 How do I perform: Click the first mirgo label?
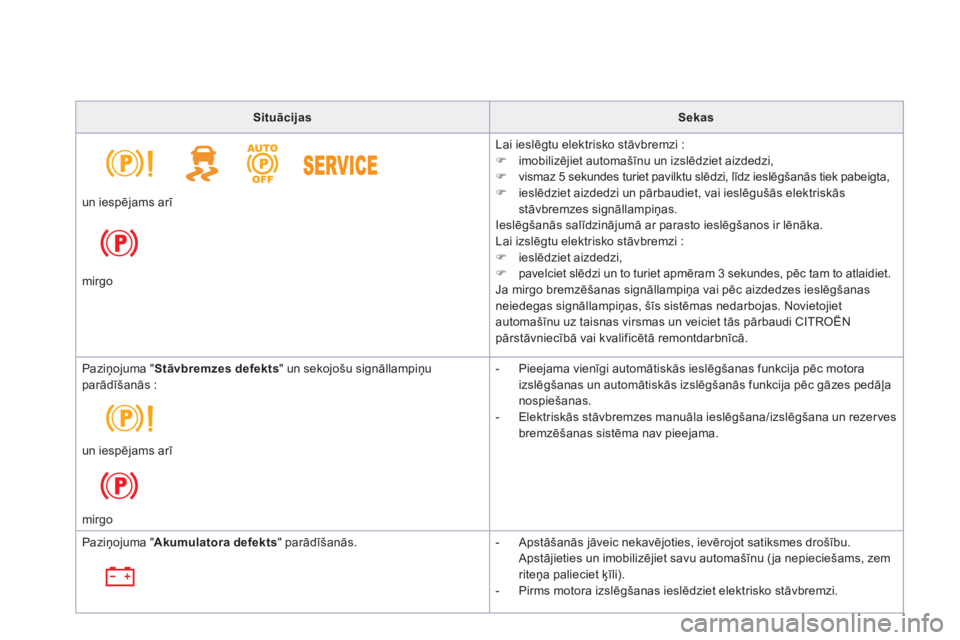tap(97, 281)
